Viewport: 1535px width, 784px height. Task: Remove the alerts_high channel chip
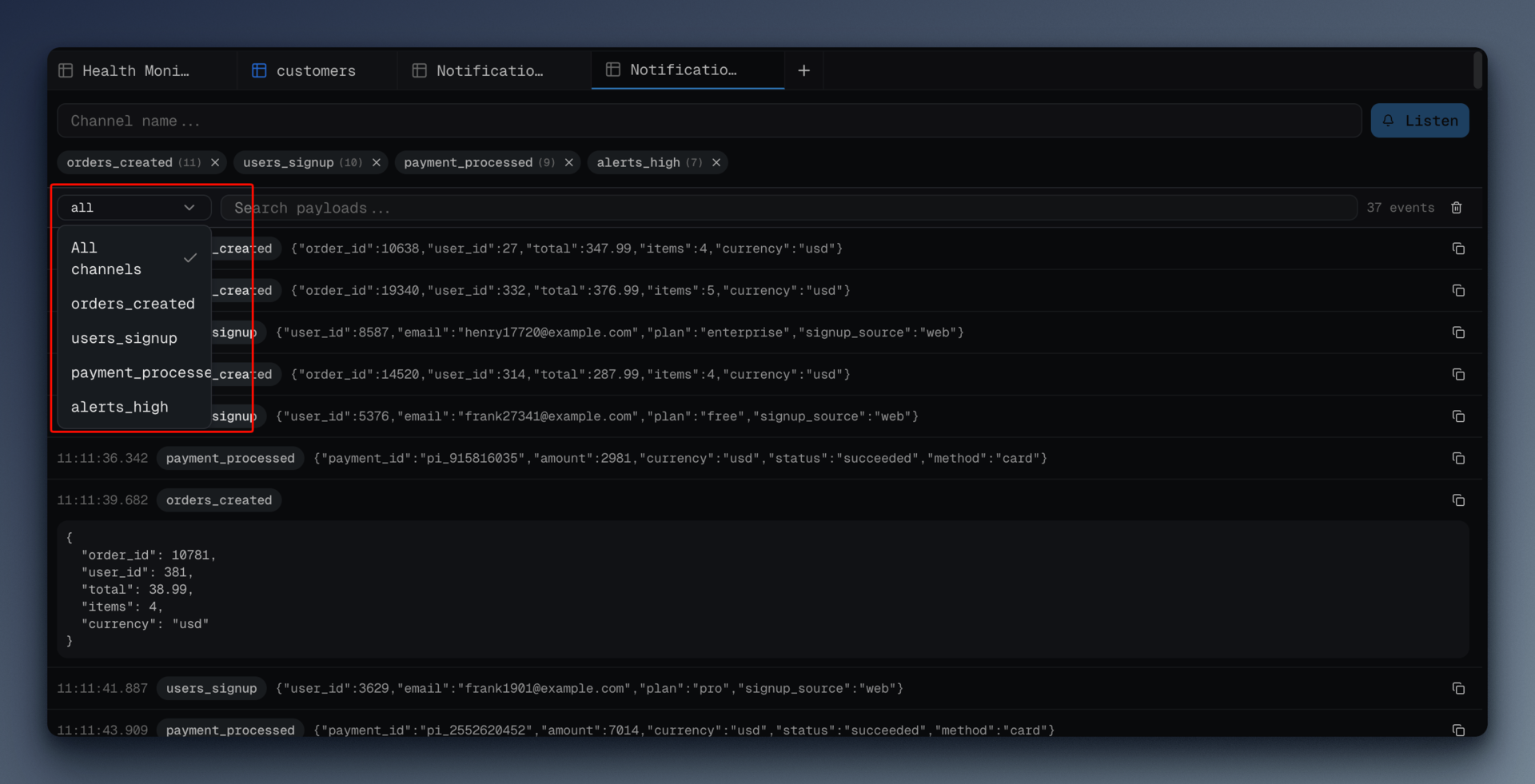pos(716,163)
